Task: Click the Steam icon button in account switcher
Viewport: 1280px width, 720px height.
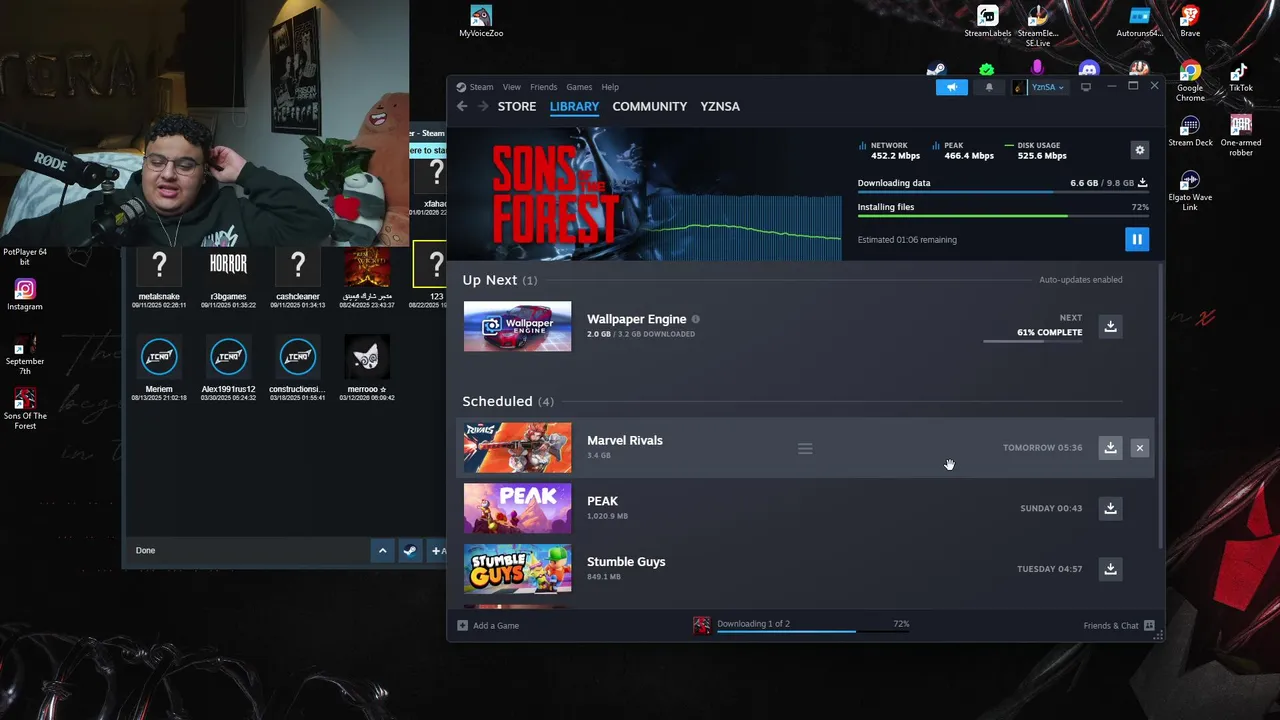Action: 410,550
